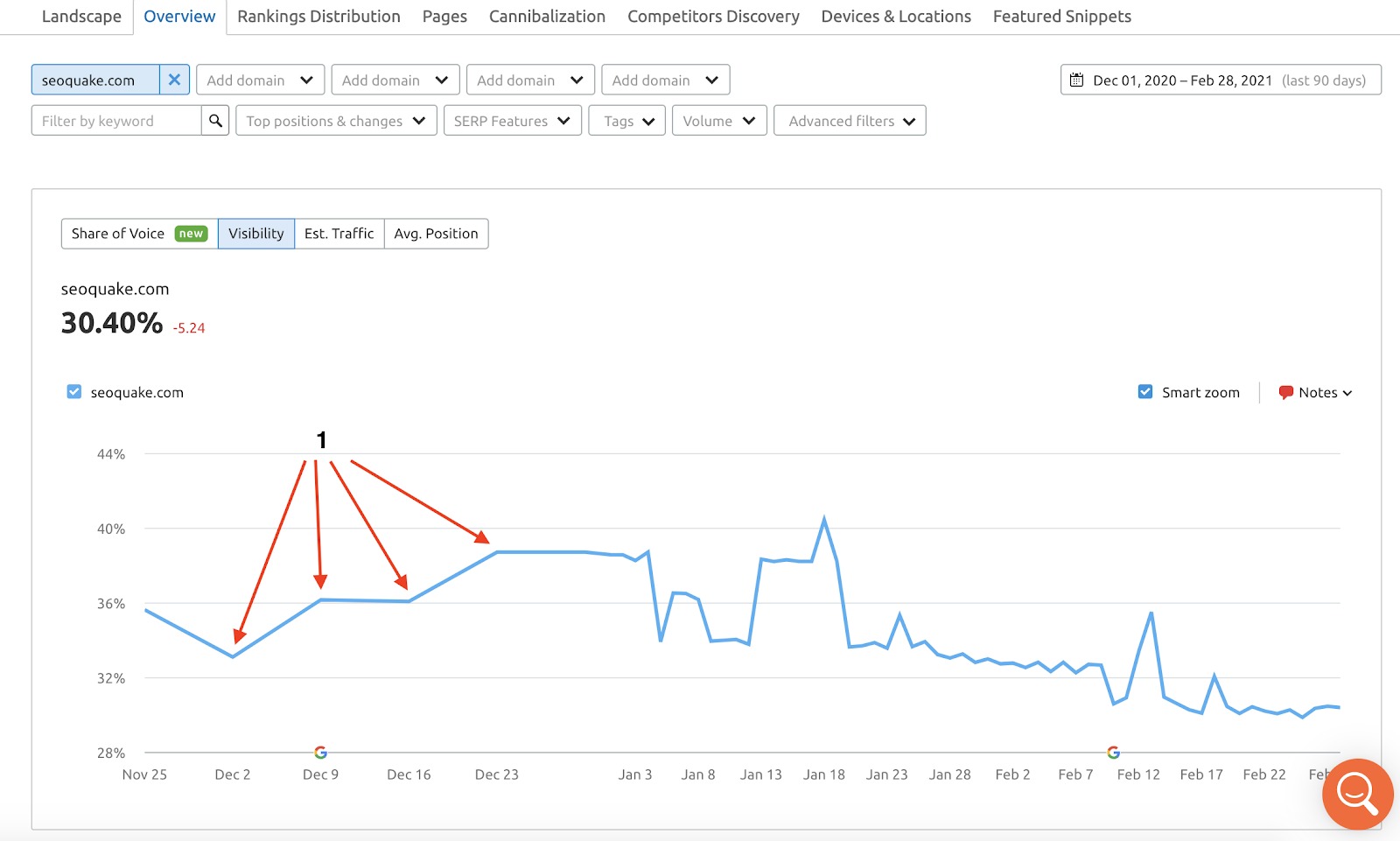Click the red Notes speech bubble icon
Image resolution: width=1400 pixels, height=841 pixels.
pos(1285,392)
